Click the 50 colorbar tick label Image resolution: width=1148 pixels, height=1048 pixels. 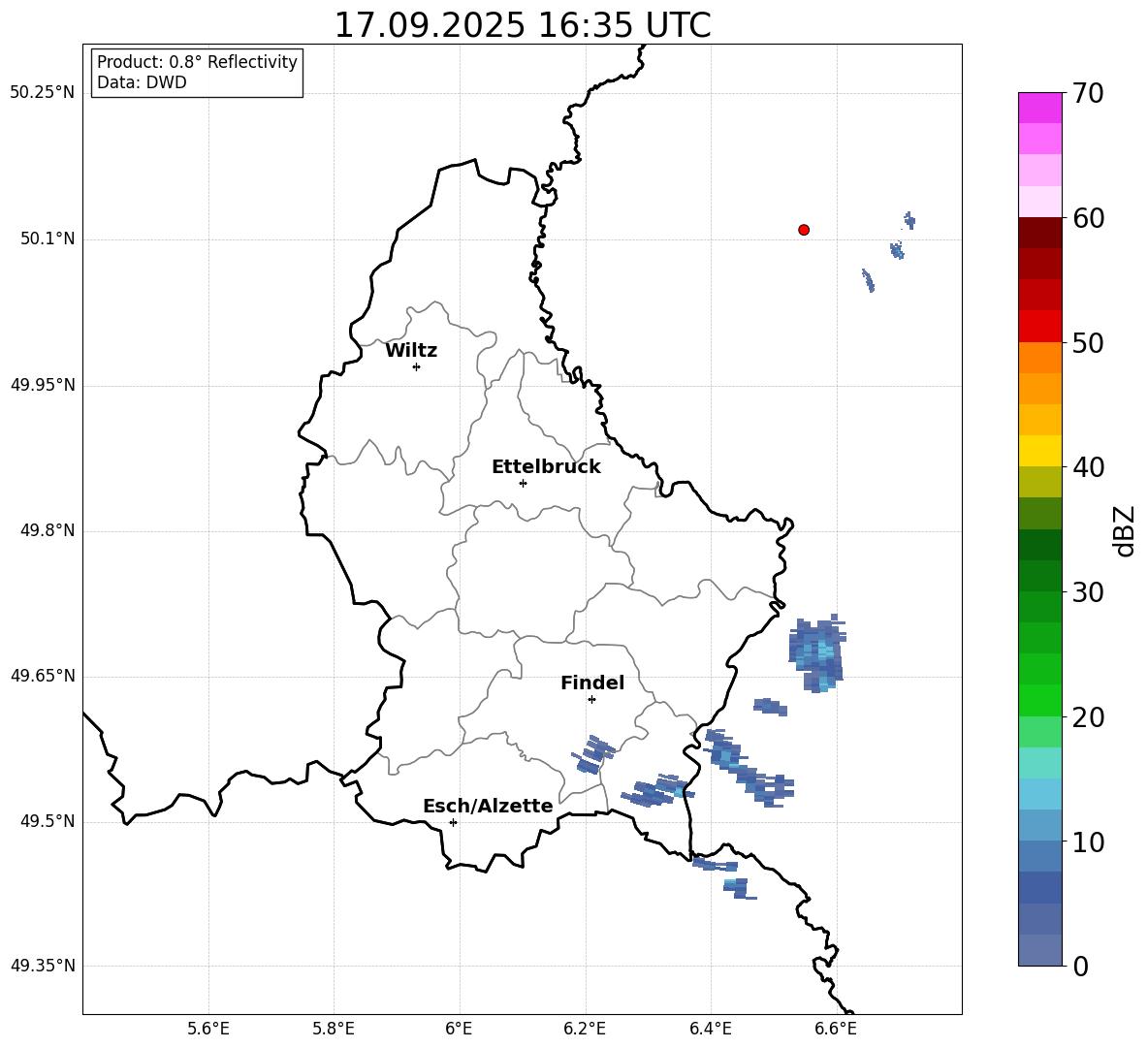(x=1088, y=342)
